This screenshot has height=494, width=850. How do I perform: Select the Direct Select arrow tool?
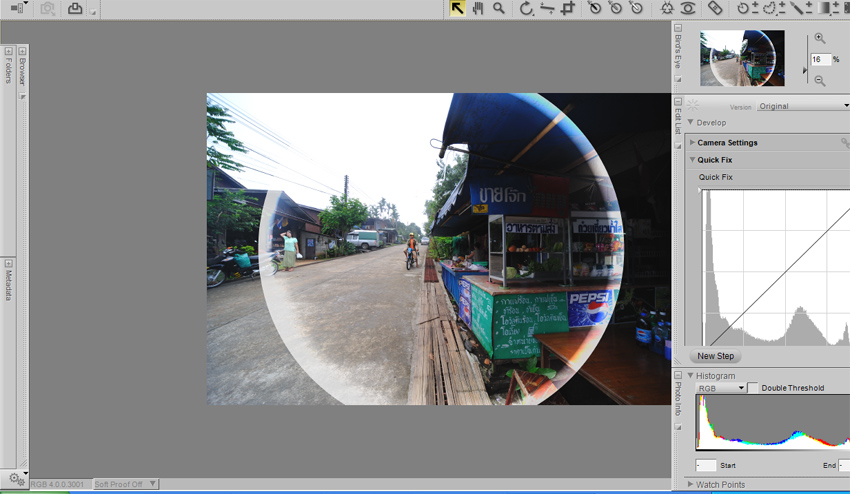click(x=457, y=8)
